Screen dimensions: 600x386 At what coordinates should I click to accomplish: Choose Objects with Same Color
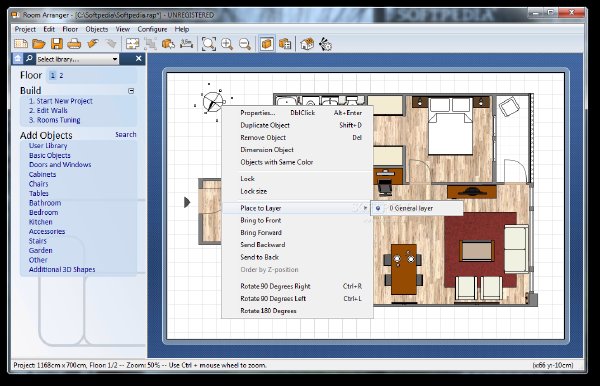[x=297, y=162]
